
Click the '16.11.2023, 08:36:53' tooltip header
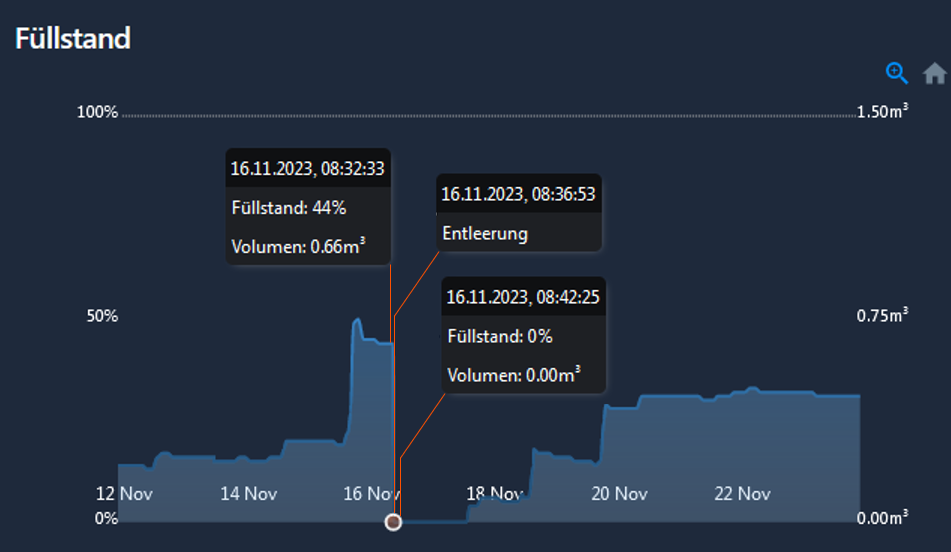coord(519,194)
